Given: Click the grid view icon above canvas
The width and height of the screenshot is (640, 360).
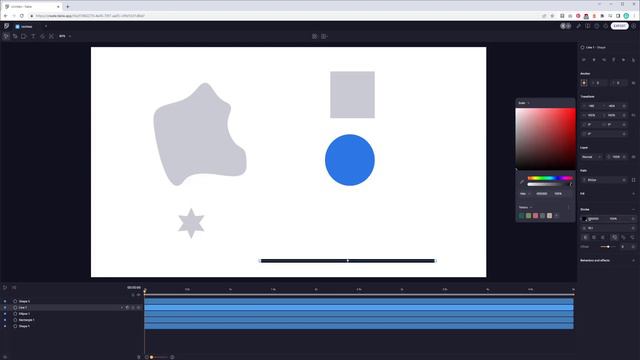Looking at the screenshot, I should [x=314, y=36].
